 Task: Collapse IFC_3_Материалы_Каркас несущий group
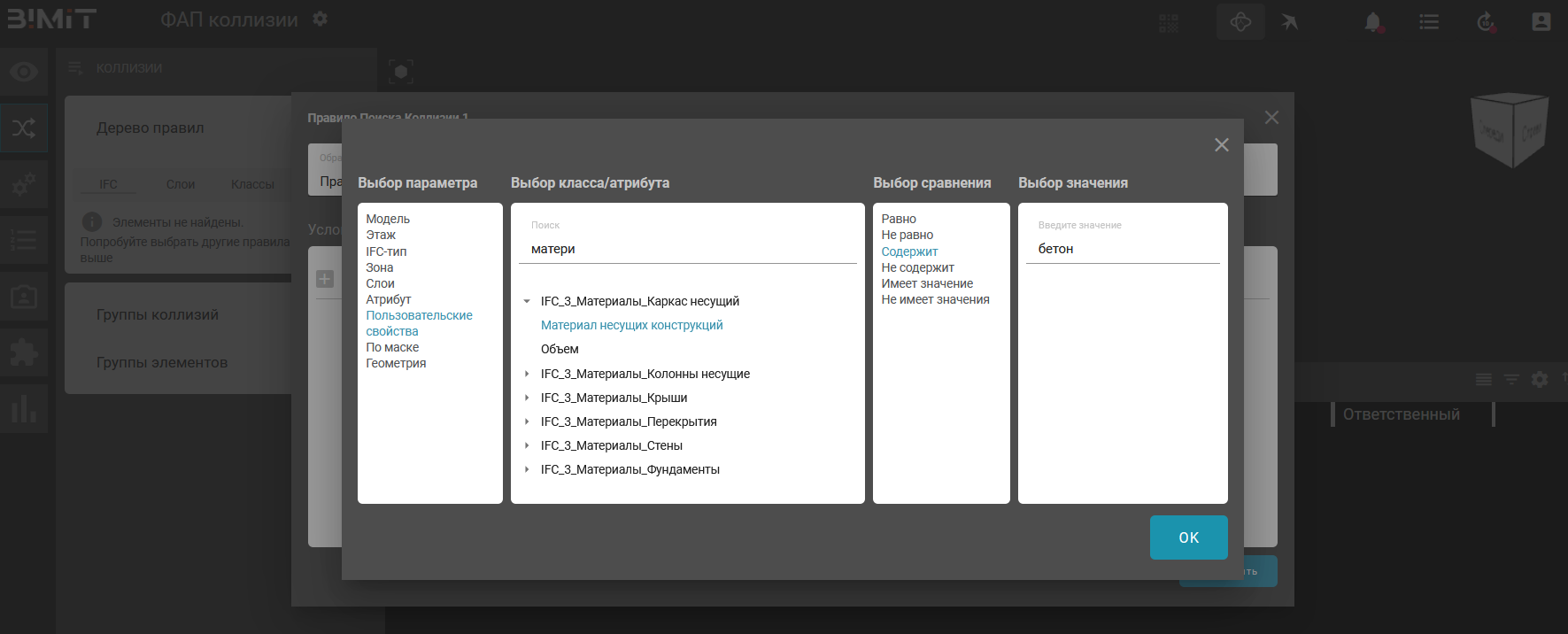527,302
